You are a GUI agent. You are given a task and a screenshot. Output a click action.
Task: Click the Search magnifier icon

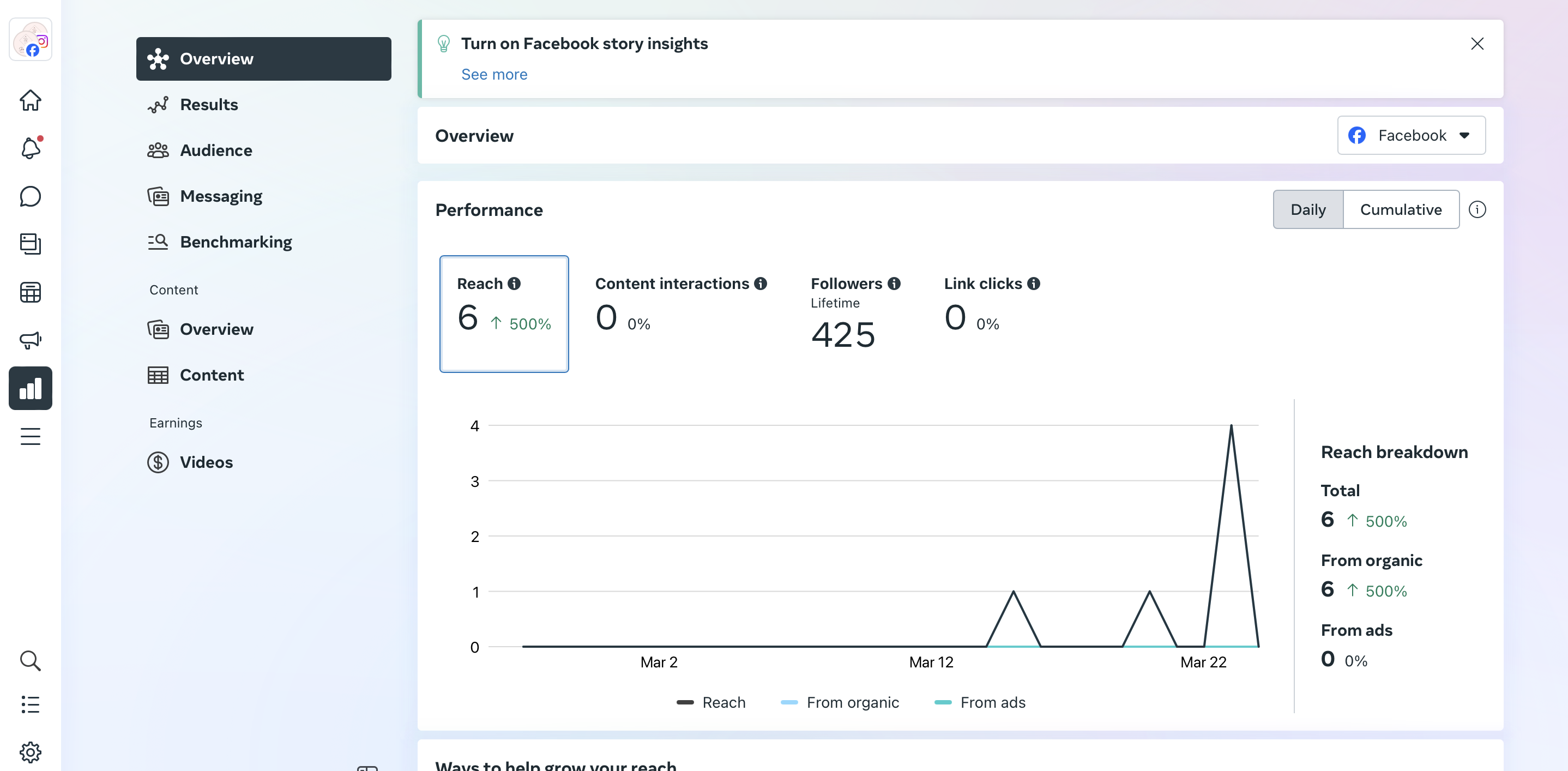point(31,660)
